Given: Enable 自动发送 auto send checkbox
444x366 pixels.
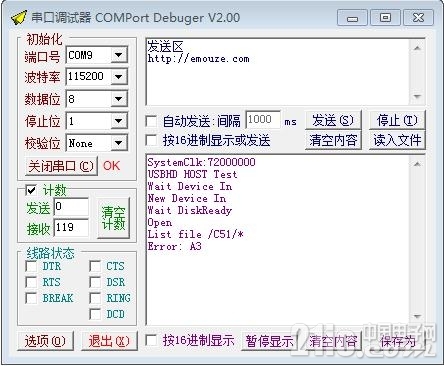Looking at the screenshot, I should pos(151,121).
